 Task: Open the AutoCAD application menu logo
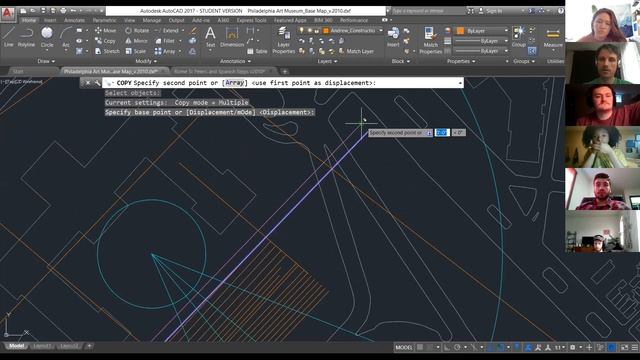[8, 13]
